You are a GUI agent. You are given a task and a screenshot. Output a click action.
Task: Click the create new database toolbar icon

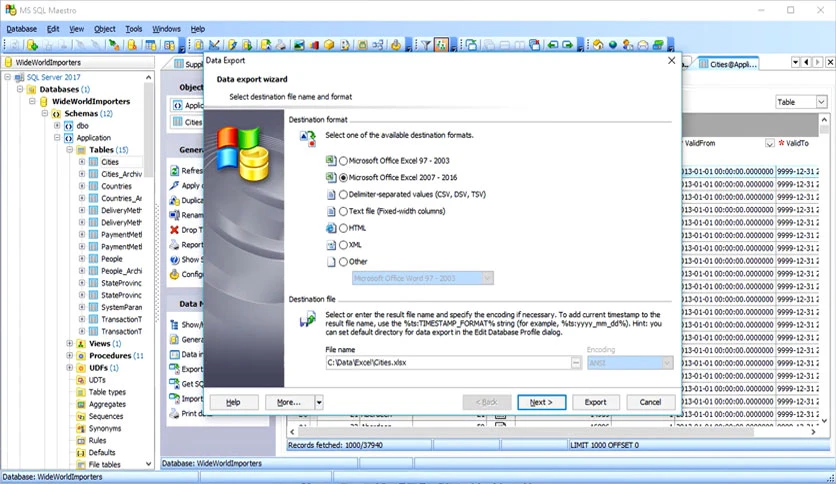(32, 45)
